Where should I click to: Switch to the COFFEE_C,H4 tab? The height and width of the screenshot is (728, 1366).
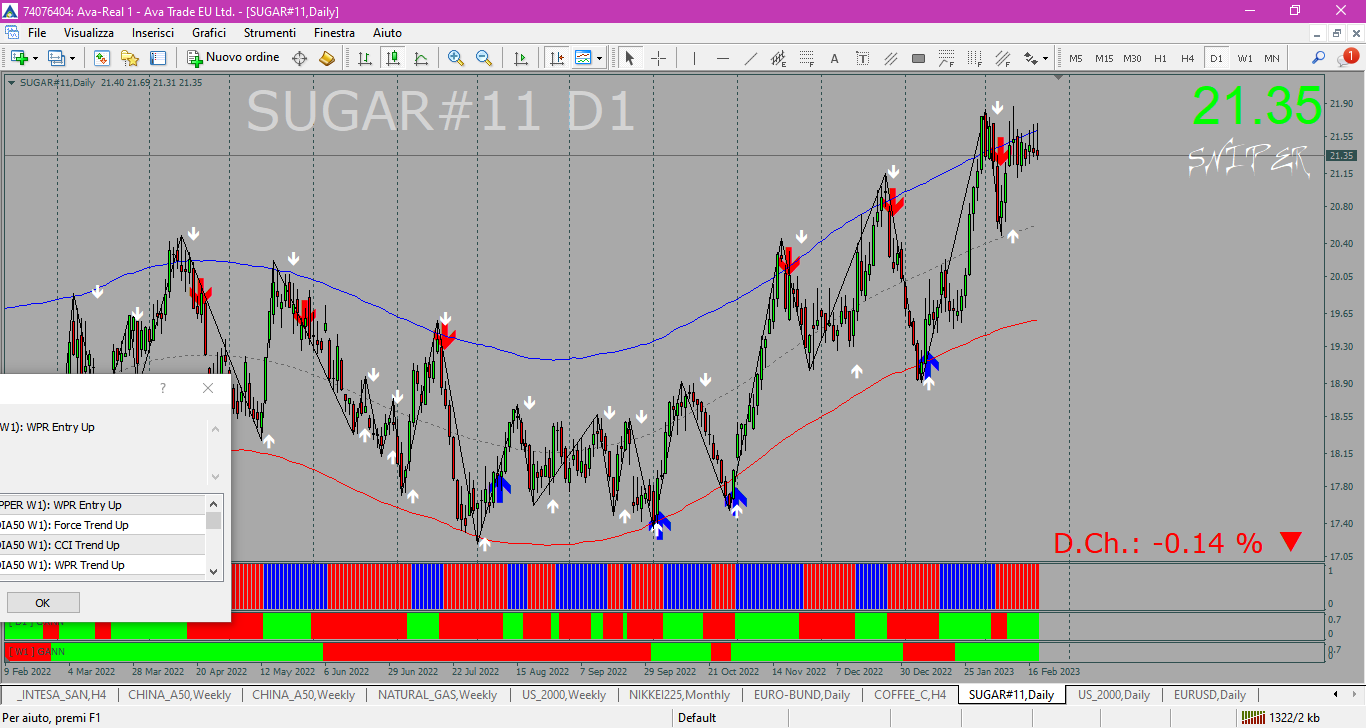[909, 694]
